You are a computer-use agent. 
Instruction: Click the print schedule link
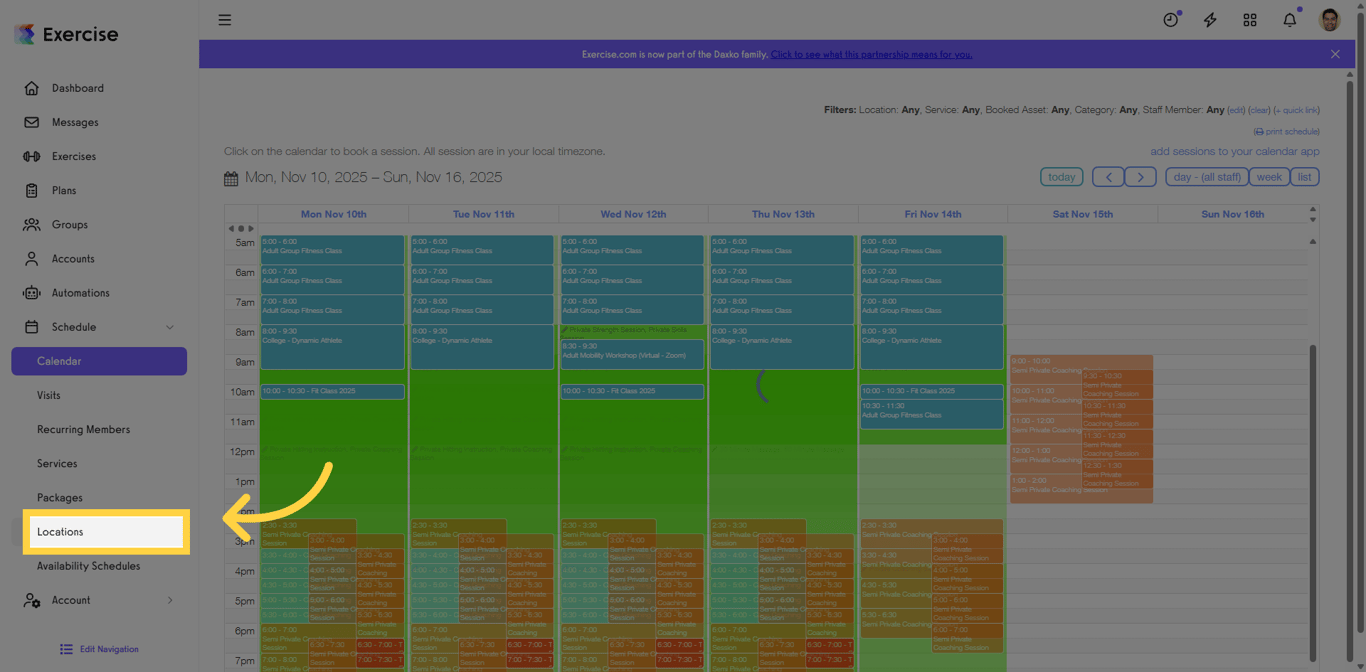click(x=1287, y=131)
